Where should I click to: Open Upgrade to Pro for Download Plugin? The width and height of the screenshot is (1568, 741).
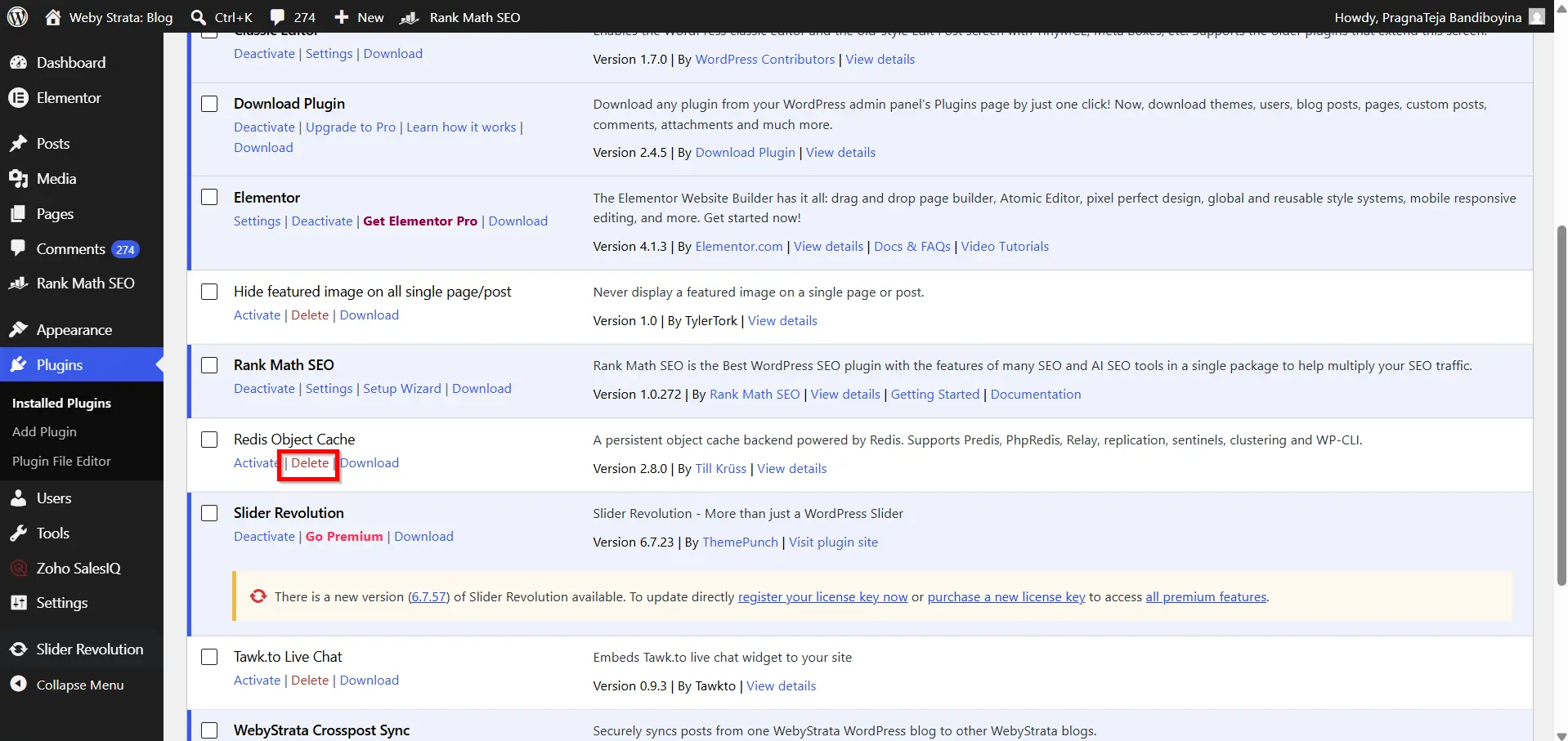tap(351, 127)
